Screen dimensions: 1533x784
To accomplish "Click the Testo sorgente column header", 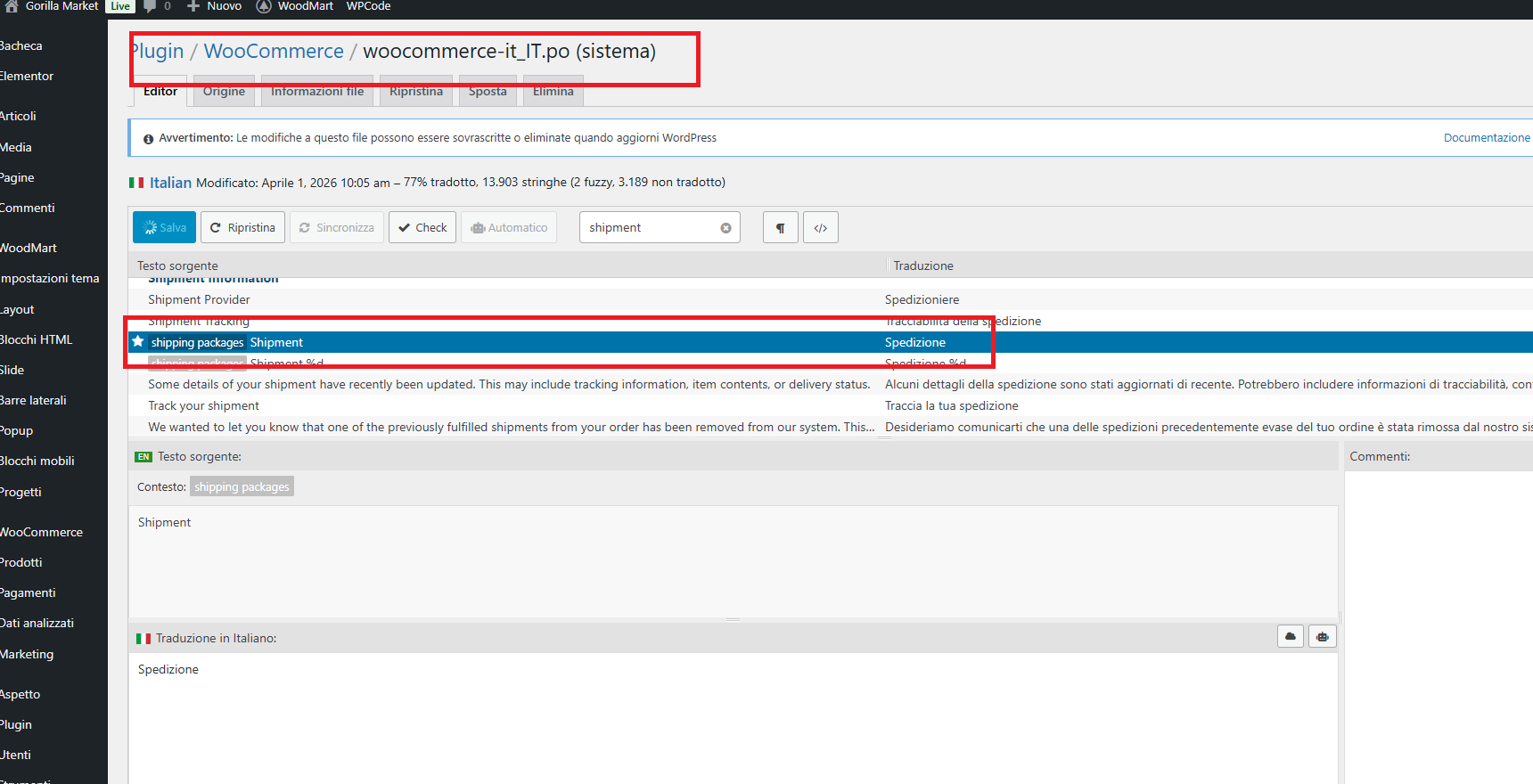I will [177, 265].
